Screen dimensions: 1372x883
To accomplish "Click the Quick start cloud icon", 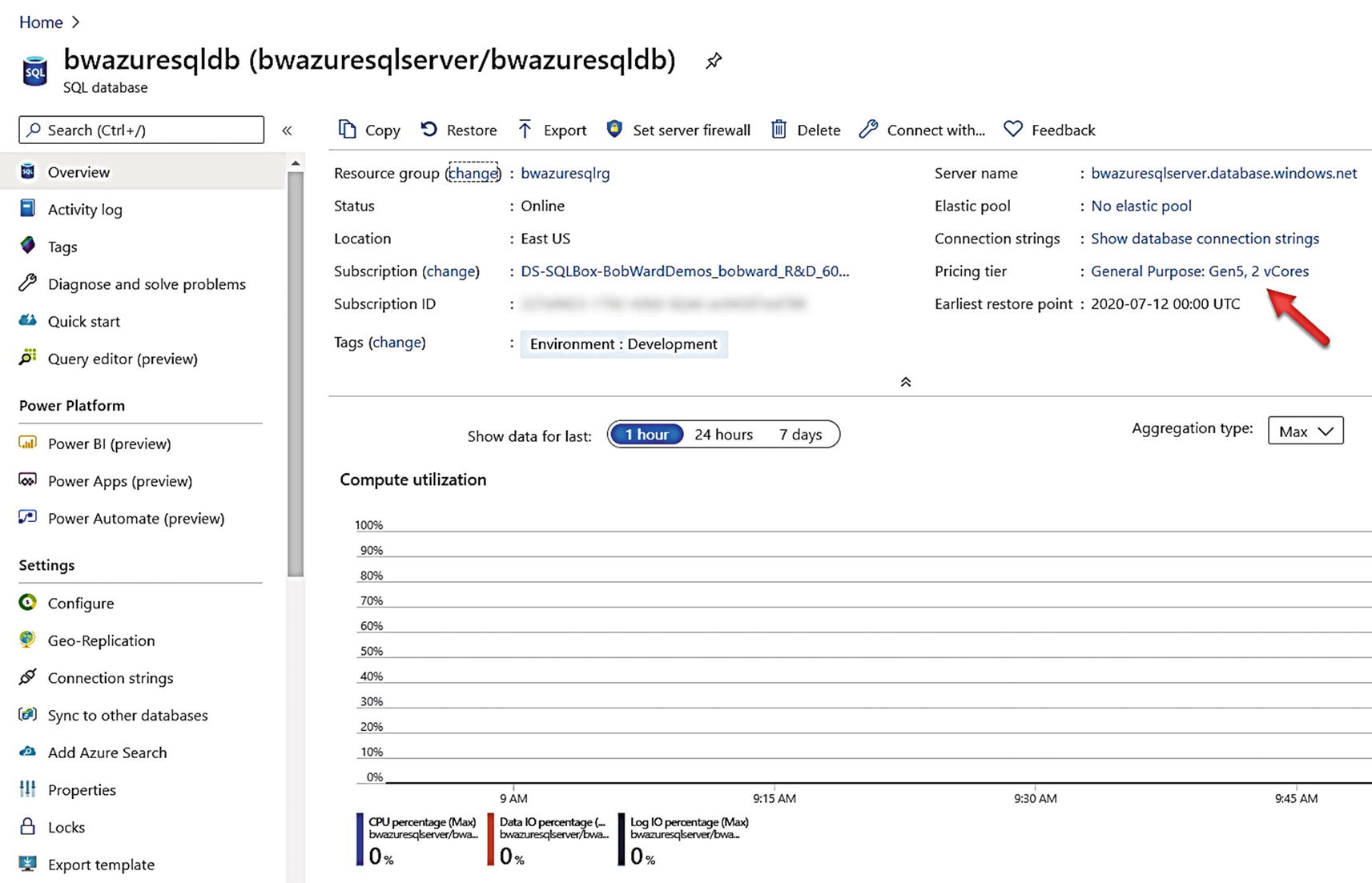I will click(28, 320).
